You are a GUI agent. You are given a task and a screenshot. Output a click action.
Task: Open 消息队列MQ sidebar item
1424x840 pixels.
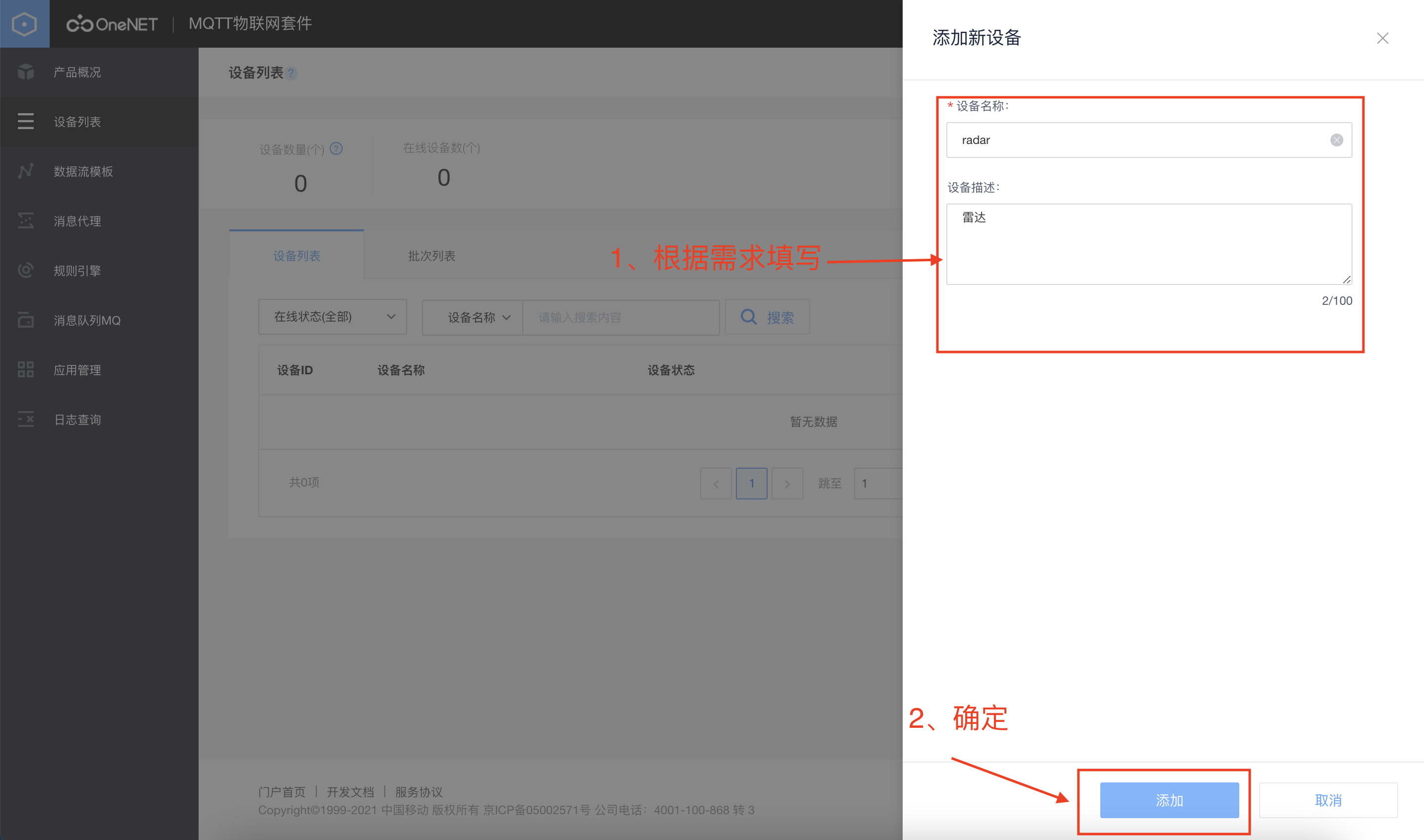pyautogui.click(x=87, y=320)
